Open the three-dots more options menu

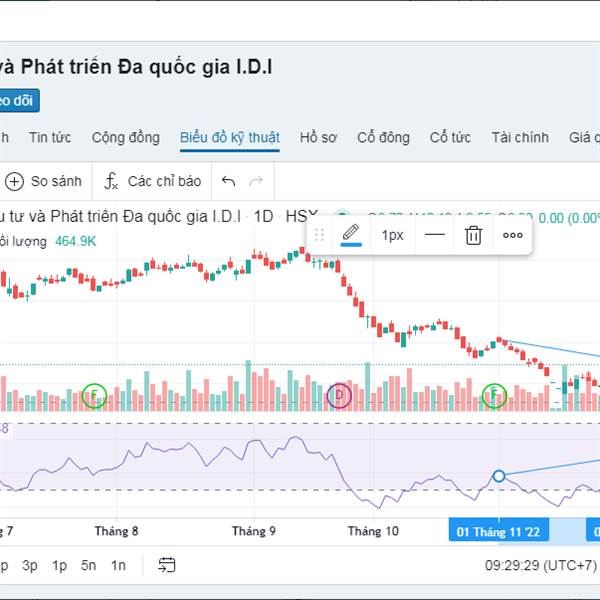coord(513,235)
